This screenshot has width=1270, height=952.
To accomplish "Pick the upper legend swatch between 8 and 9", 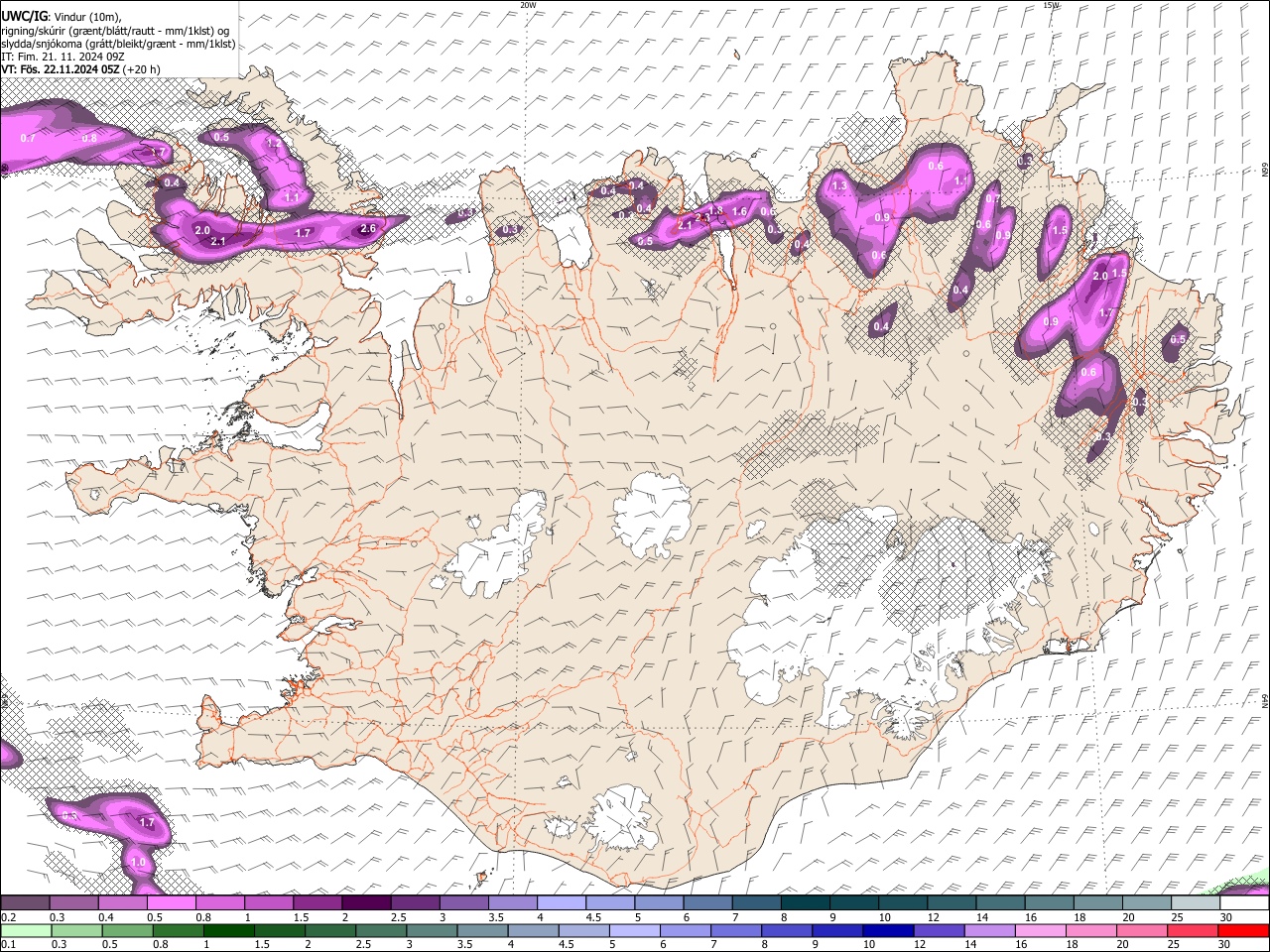I will [805, 903].
